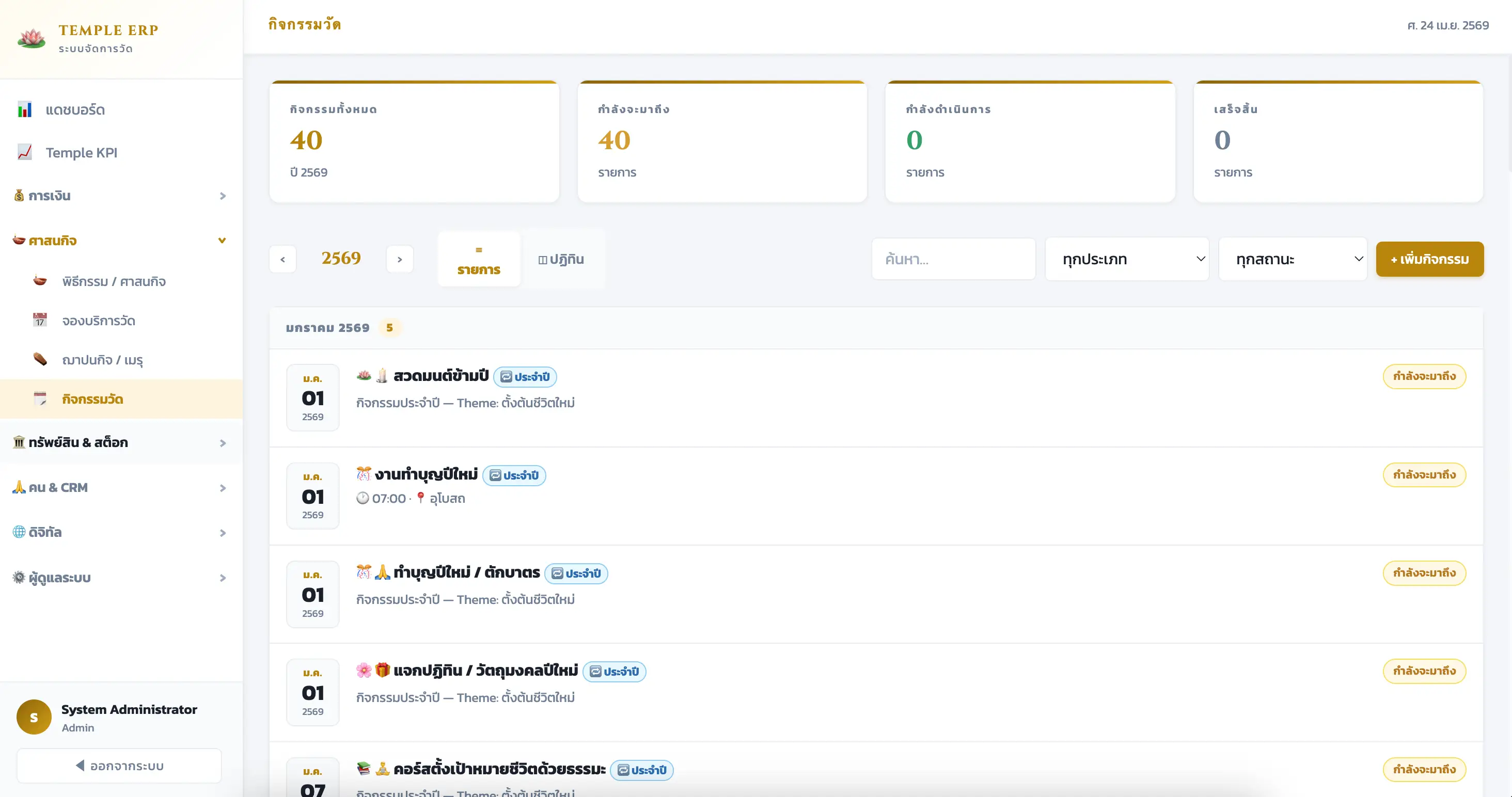
Task: Collapse the ศาสนกิจ sidebar section
Action: pyautogui.click(x=121, y=240)
